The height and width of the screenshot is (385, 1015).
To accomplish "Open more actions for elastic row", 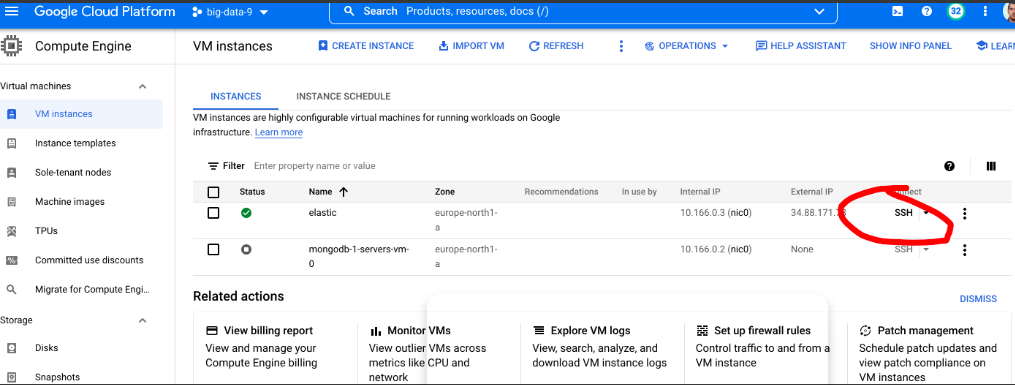I will click(x=965, y=214).
